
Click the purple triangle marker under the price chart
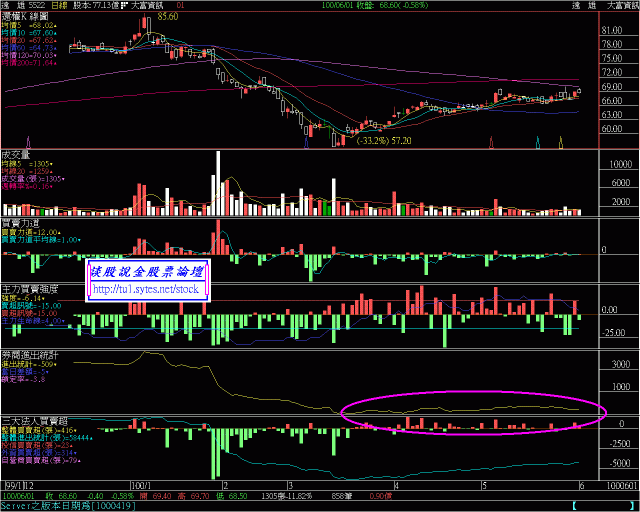[x=28, y=142]
